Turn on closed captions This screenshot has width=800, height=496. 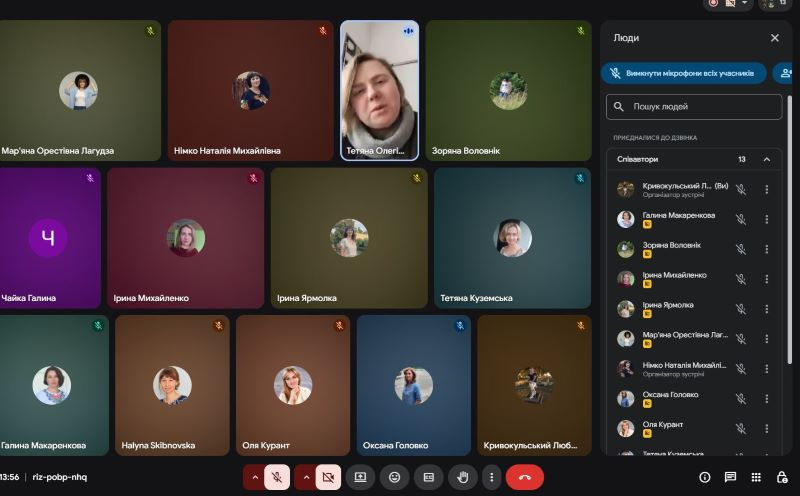(x=428, y=477)
